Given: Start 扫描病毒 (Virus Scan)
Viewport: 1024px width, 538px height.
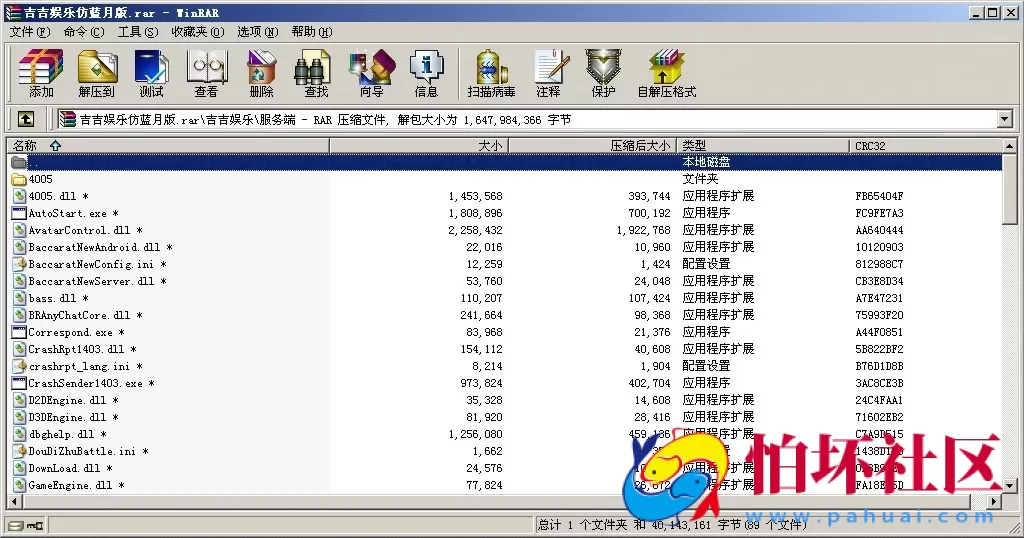Looking at the screenshot, I should 491,73.
